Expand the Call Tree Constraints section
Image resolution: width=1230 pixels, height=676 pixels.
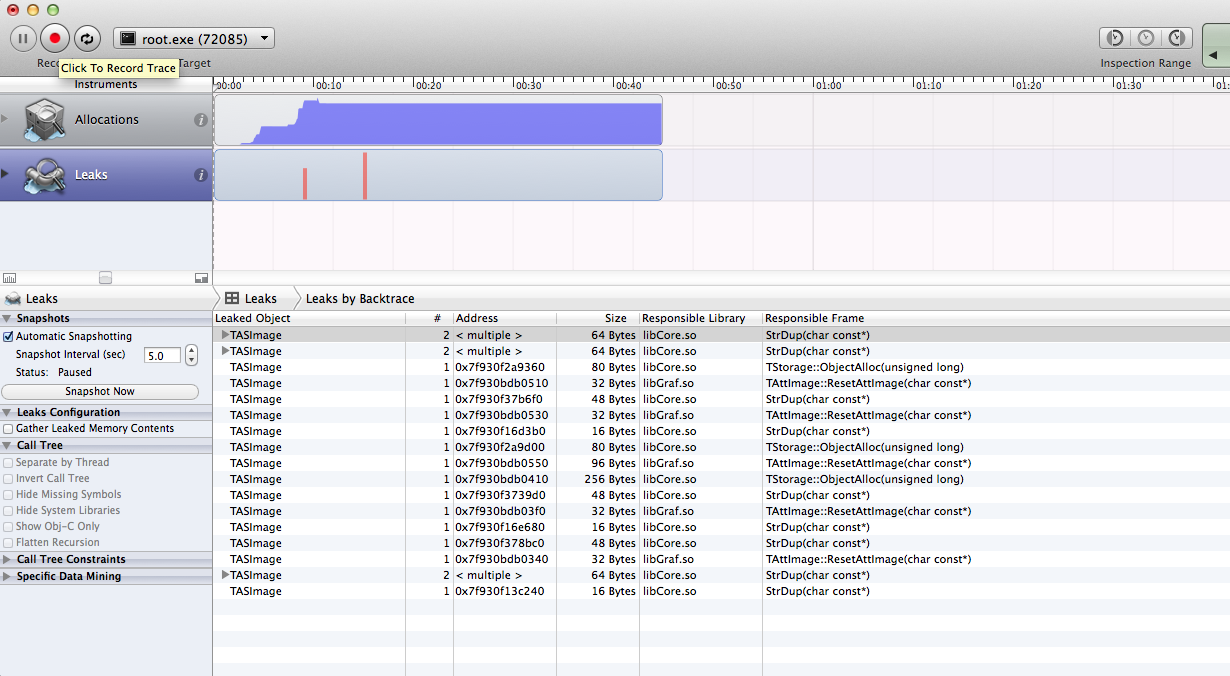(8, 560)
